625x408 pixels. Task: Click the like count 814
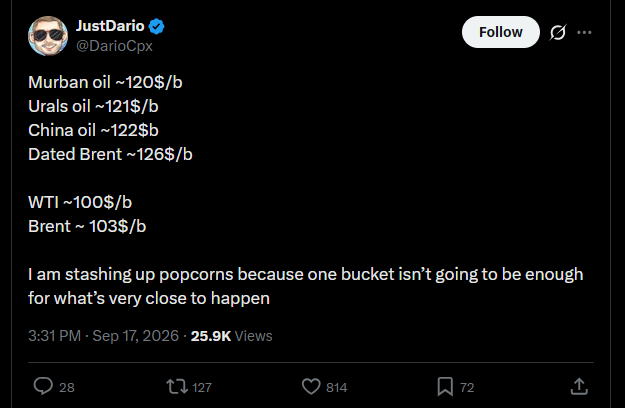coord(337,387)
